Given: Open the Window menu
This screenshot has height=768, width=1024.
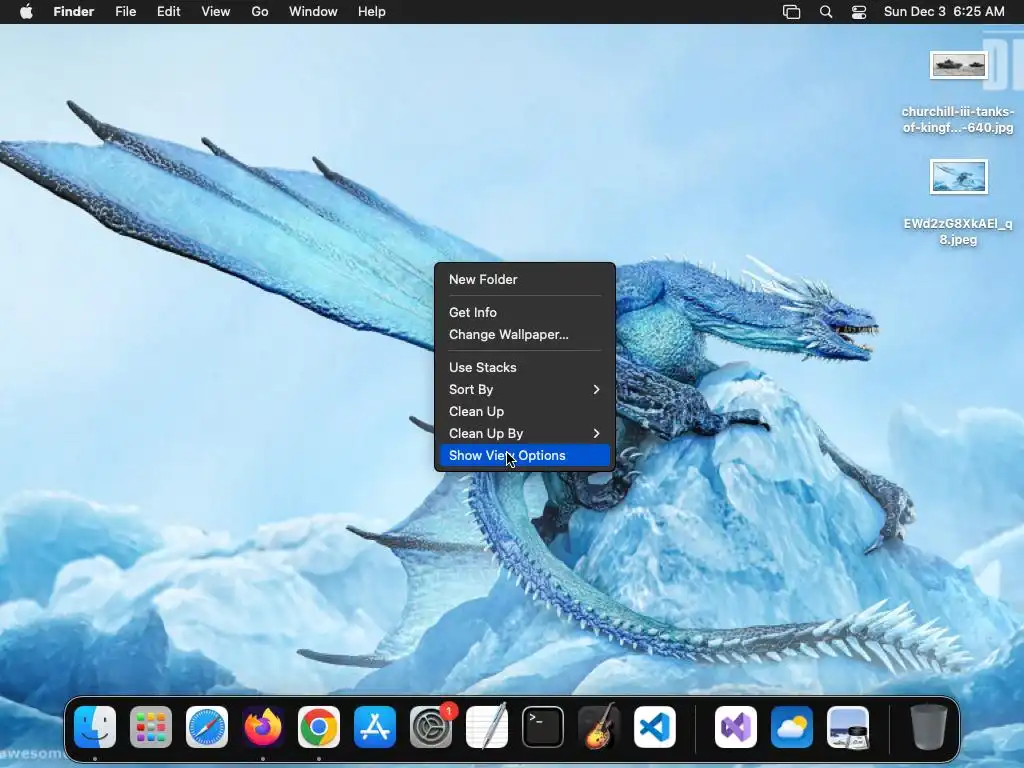Looking at the screenshot, I should click(x=313, y=12).
